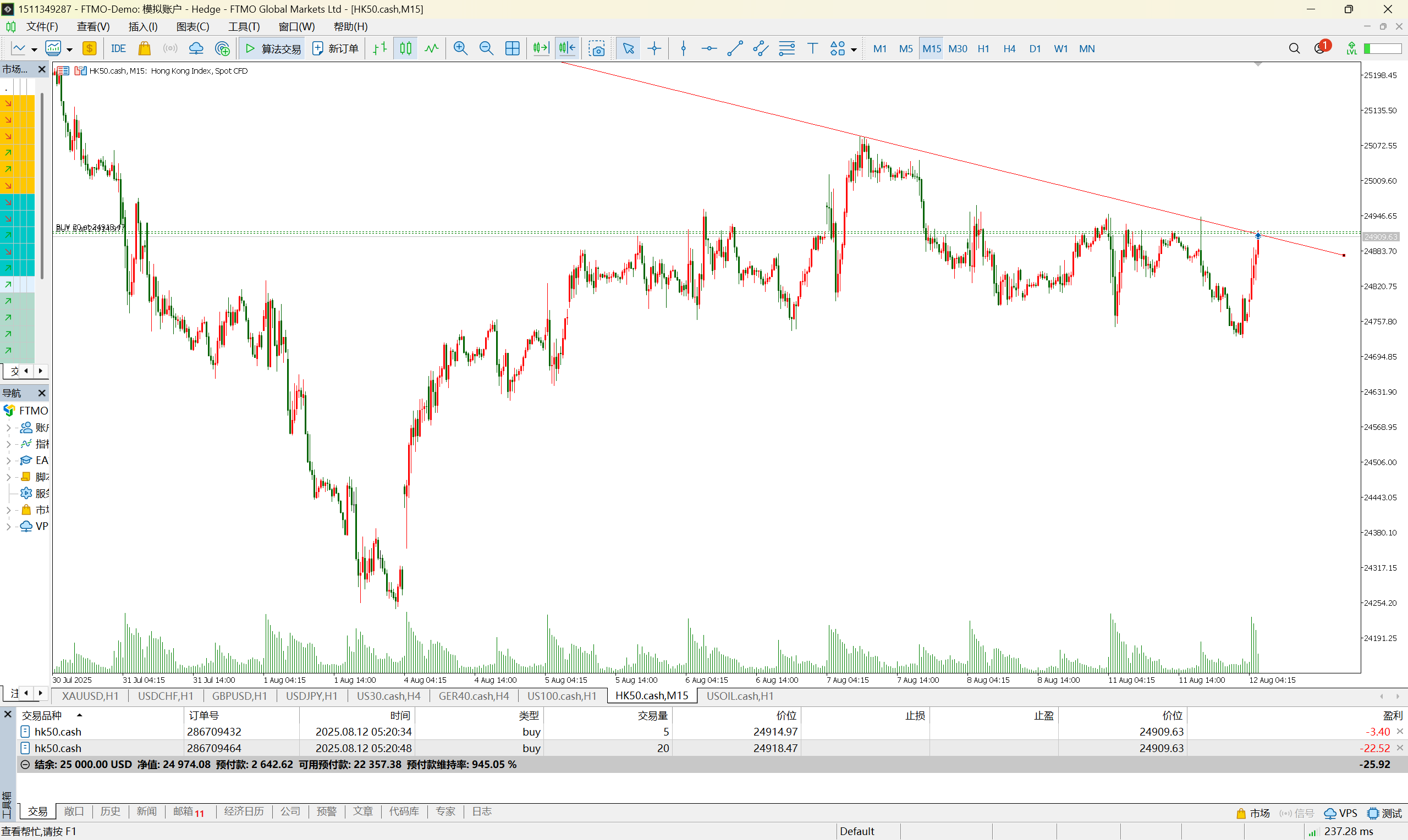Viewport: 1408px width, 840px height.
Task: Open the chart type dropdown arrow
Action: point(34,50)
